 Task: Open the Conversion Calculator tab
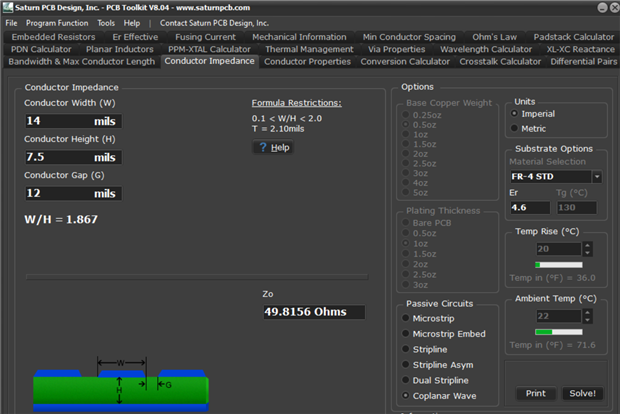tap(405, 61)
